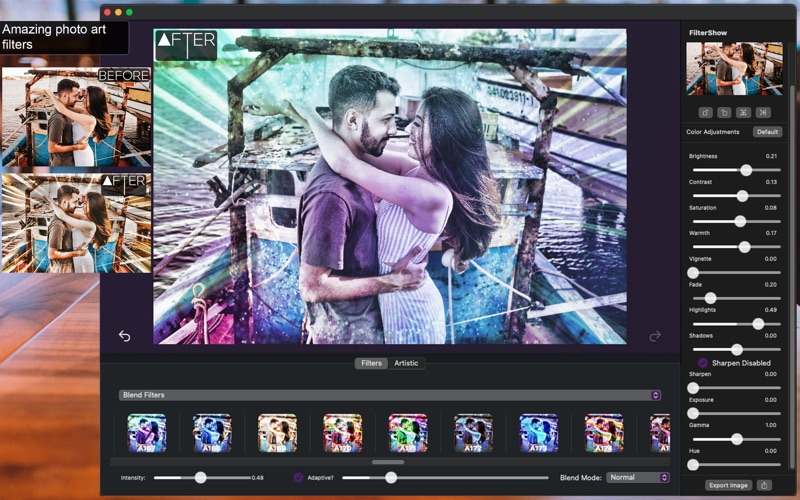Rotate image clockwise using first transform icon
The height and width of the screenshot is (500, 800).
tap(706, 113)
